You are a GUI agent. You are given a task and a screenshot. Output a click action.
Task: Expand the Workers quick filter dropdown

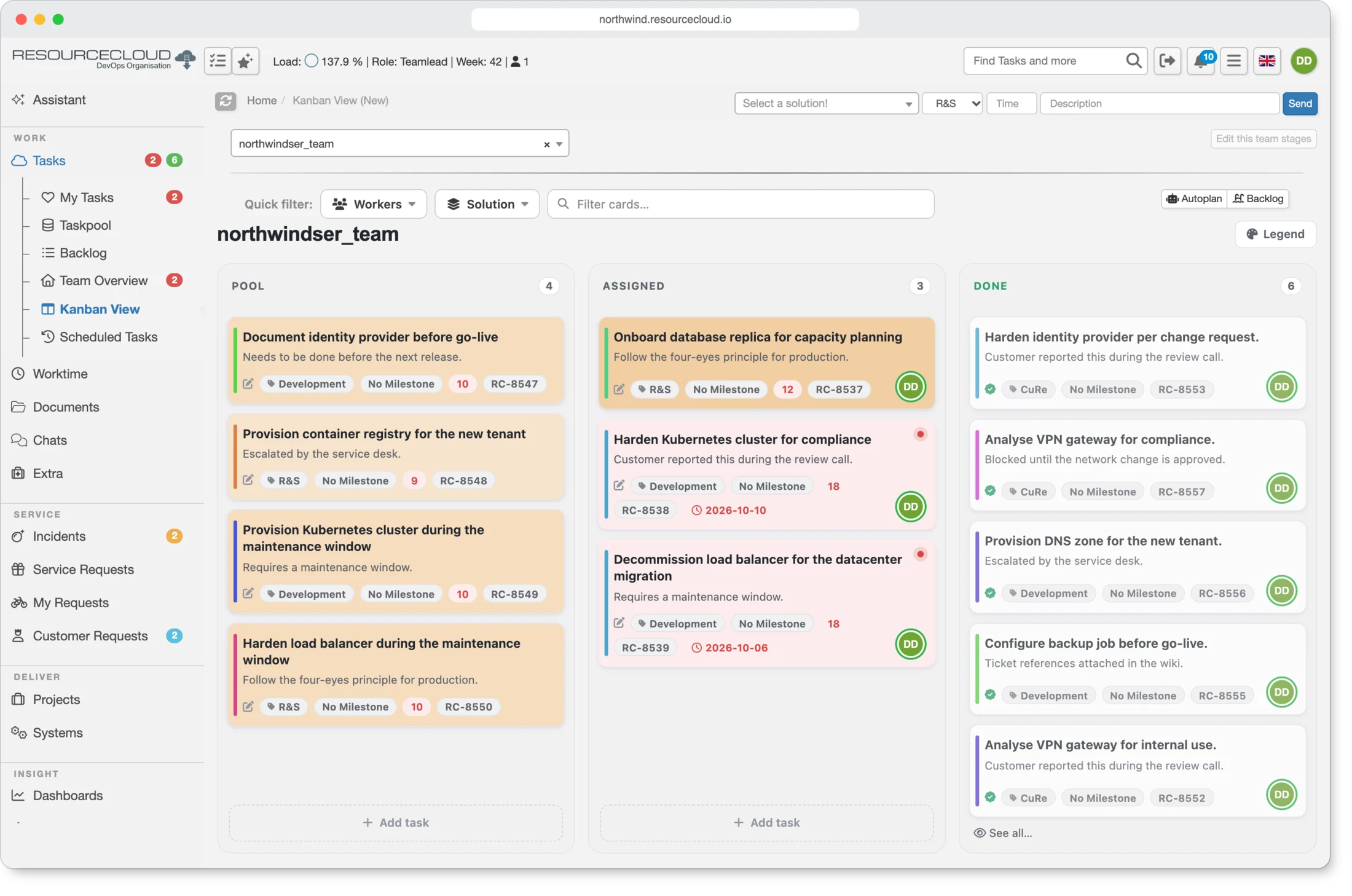pyautogui.click(x=374, y=204)
